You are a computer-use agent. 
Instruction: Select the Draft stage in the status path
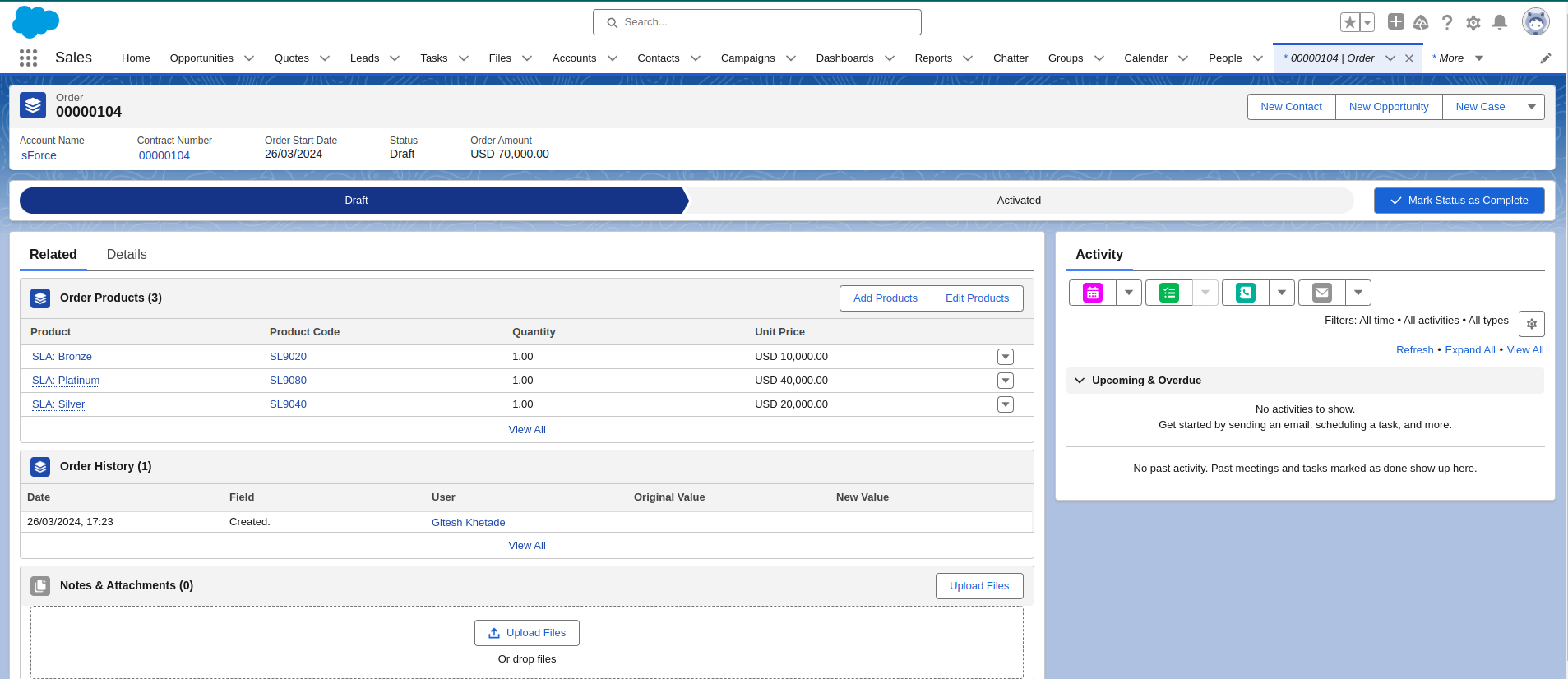[355, 201]
